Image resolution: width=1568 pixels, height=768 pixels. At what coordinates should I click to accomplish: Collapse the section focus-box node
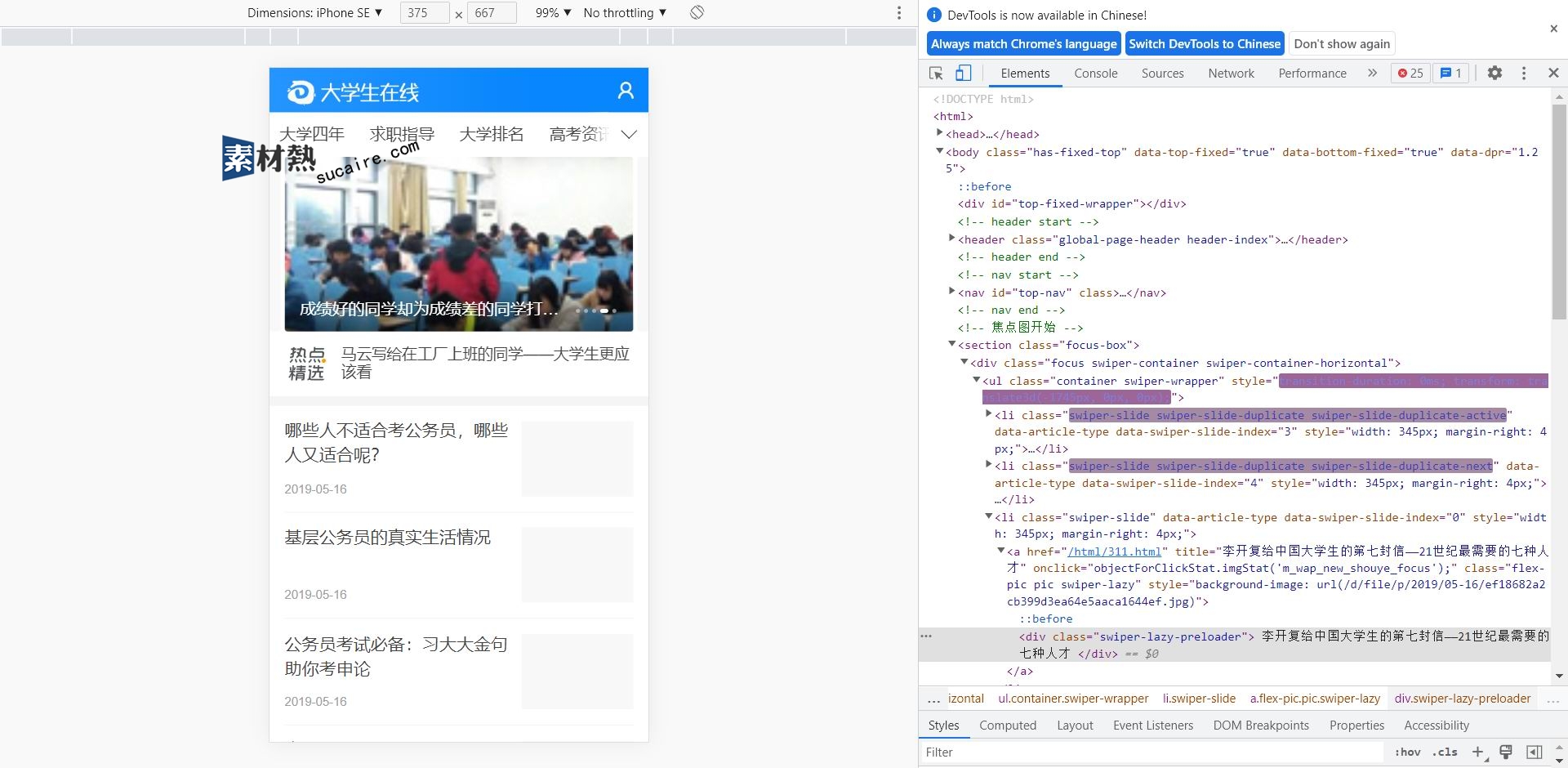(x=951, y=344)
